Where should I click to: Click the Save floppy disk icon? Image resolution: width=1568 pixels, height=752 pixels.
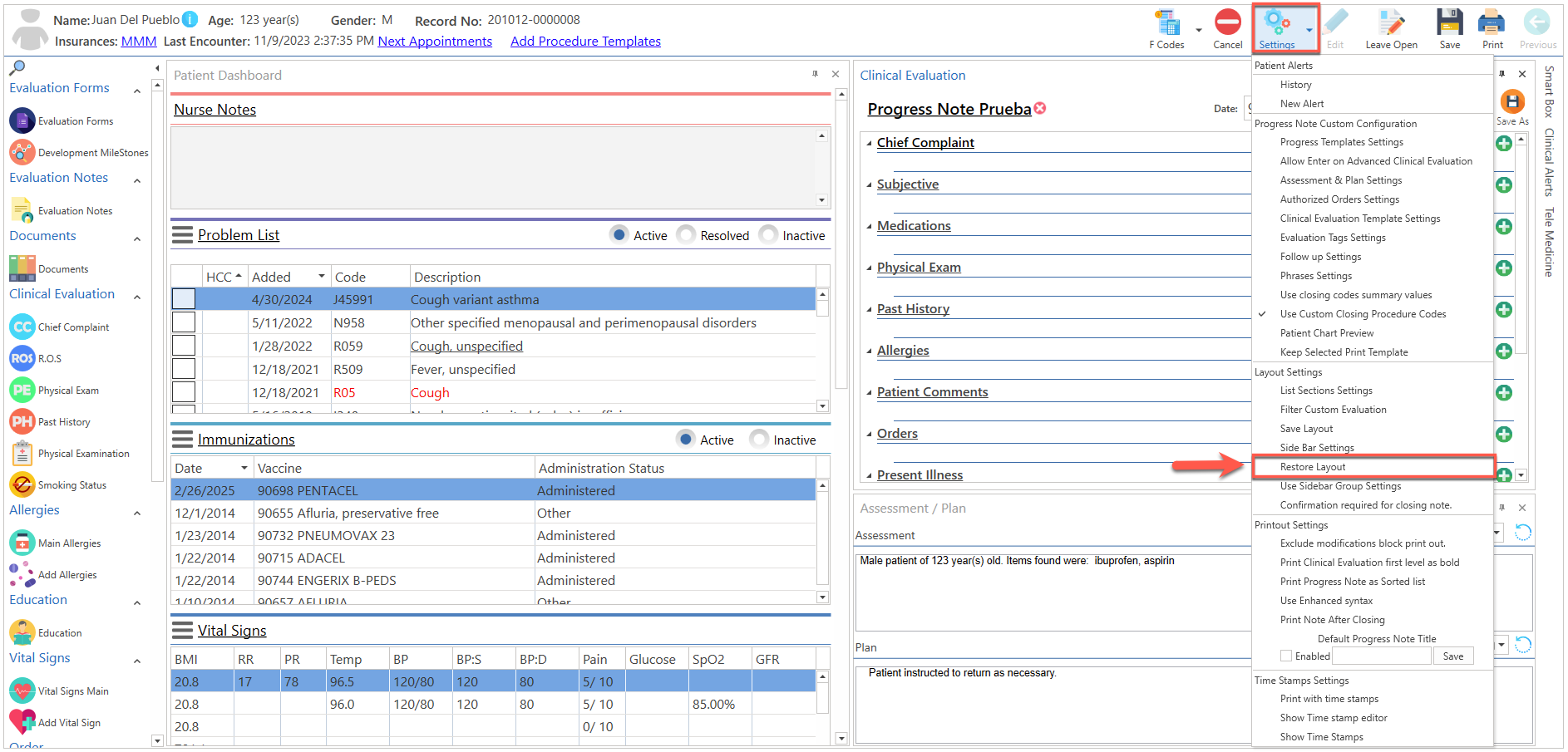click(1450, 22)
